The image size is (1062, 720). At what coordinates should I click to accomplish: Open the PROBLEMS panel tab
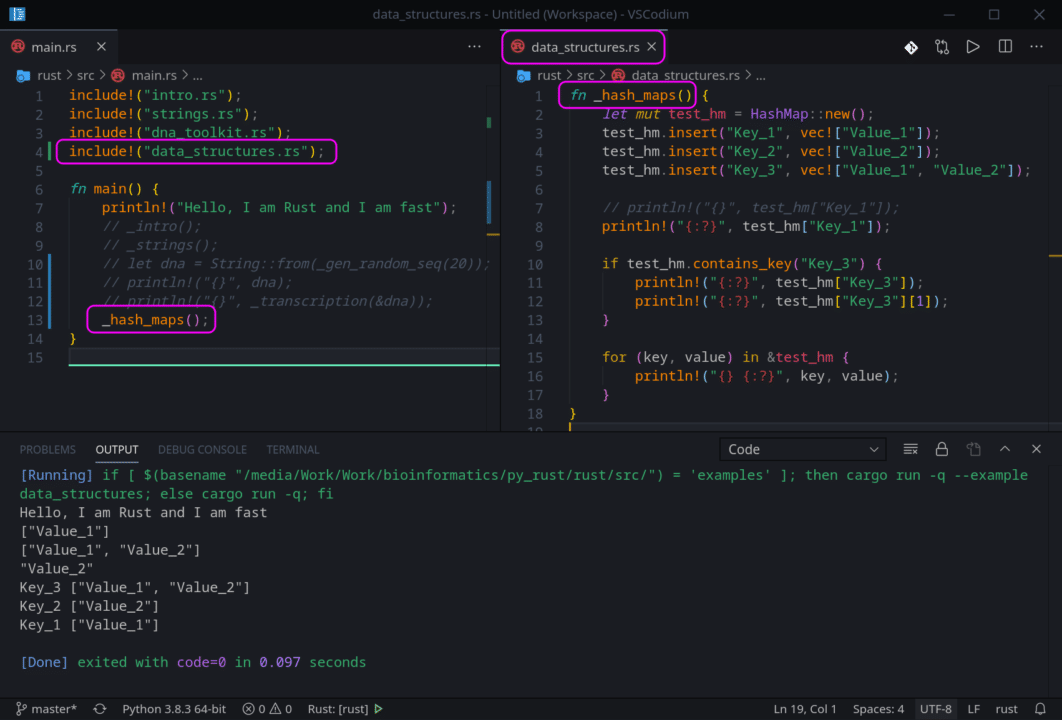(47, 450)
